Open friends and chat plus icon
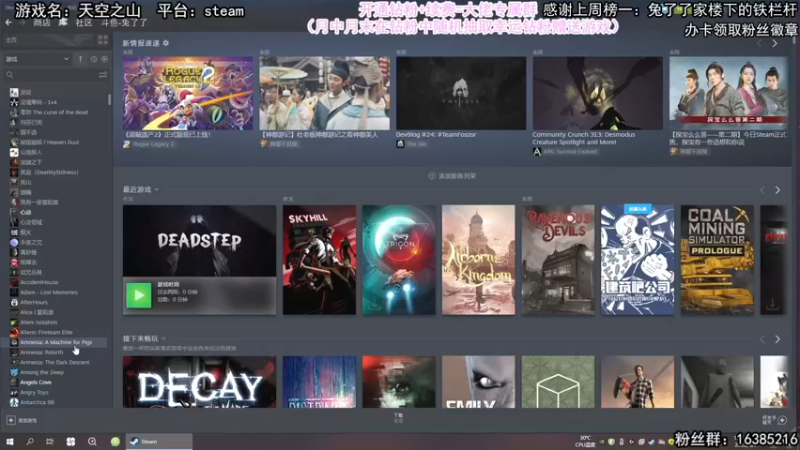The height and width of the screenshot is (450, 800). pos(782,420)
